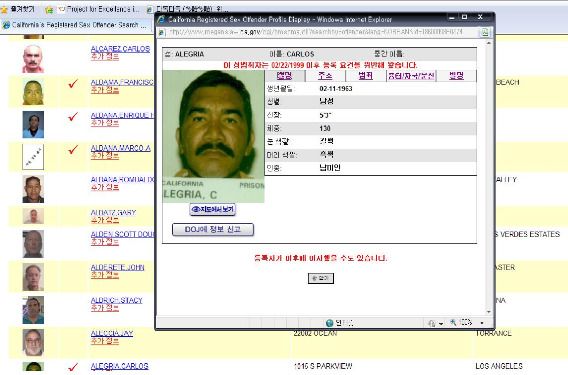Open 추가 정보 under ALDANA FRANCISCO

click(x=105, y=90)
